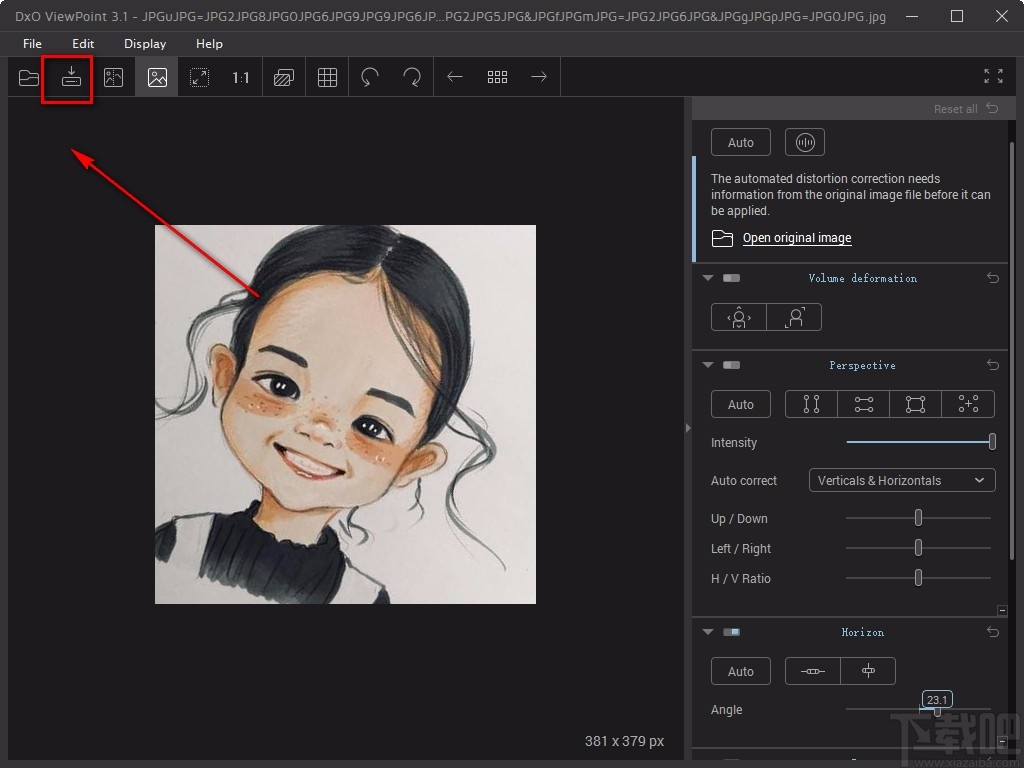Screen dimensions: 1024x768
Task: Collapse the Volume deformation section
Action: click(707, 278)
